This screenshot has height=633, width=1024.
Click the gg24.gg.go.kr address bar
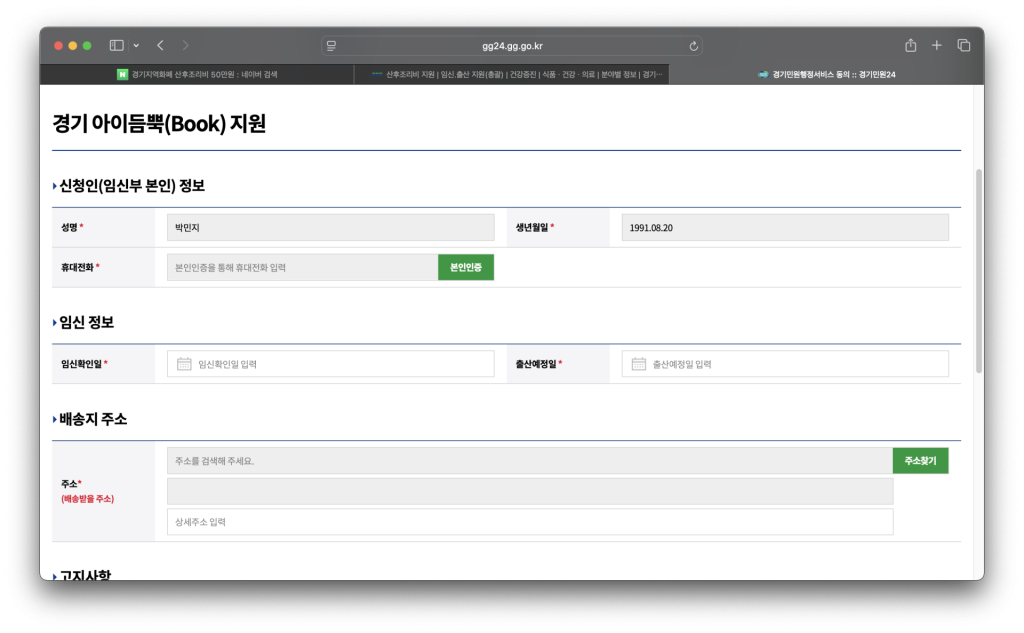click(x=512, y=46)
